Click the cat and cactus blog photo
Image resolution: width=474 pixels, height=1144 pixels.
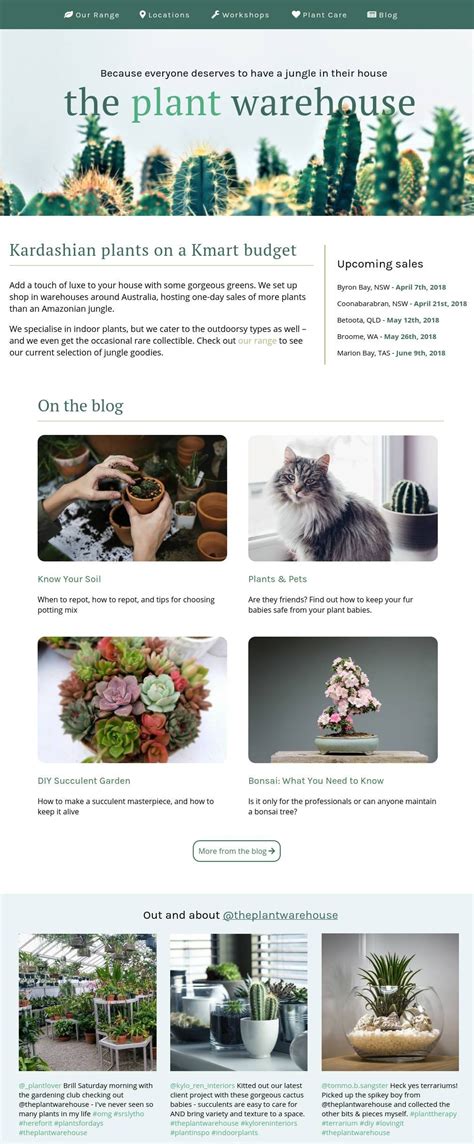coord(343,498)
